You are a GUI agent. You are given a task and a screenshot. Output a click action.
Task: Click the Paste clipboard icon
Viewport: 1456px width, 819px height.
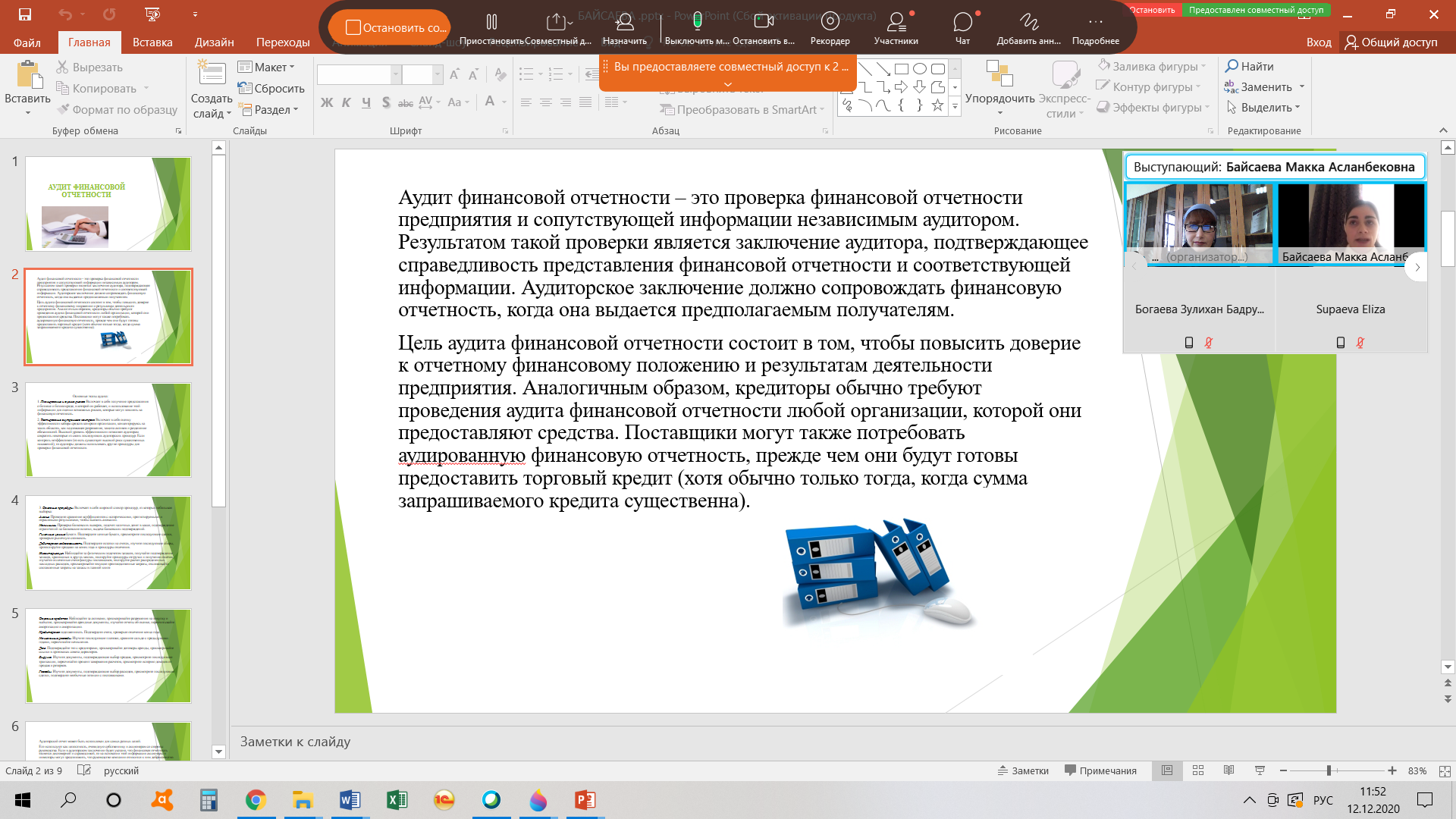click(x=28, y=76)
